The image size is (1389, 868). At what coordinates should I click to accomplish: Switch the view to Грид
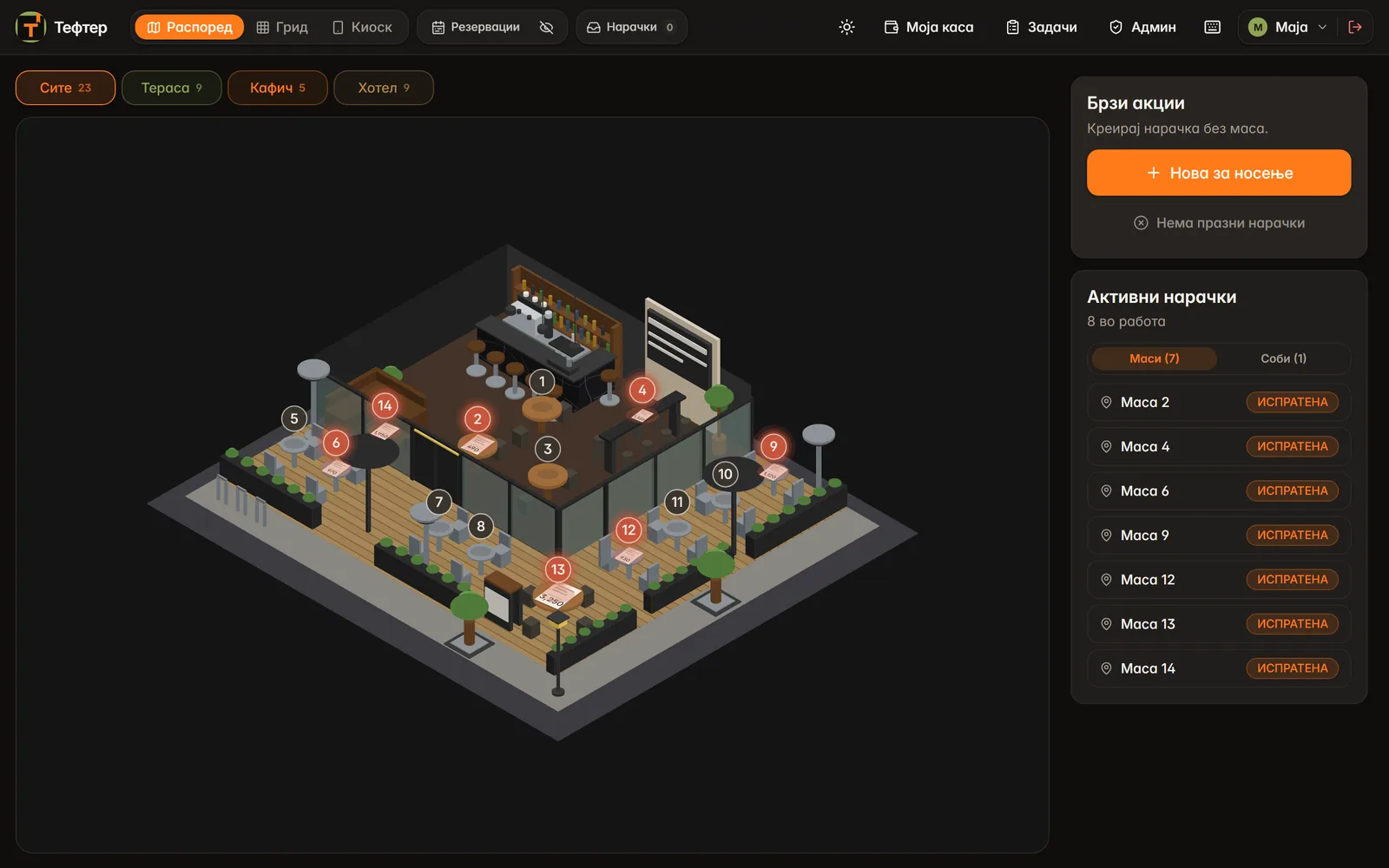click(282, 27)
